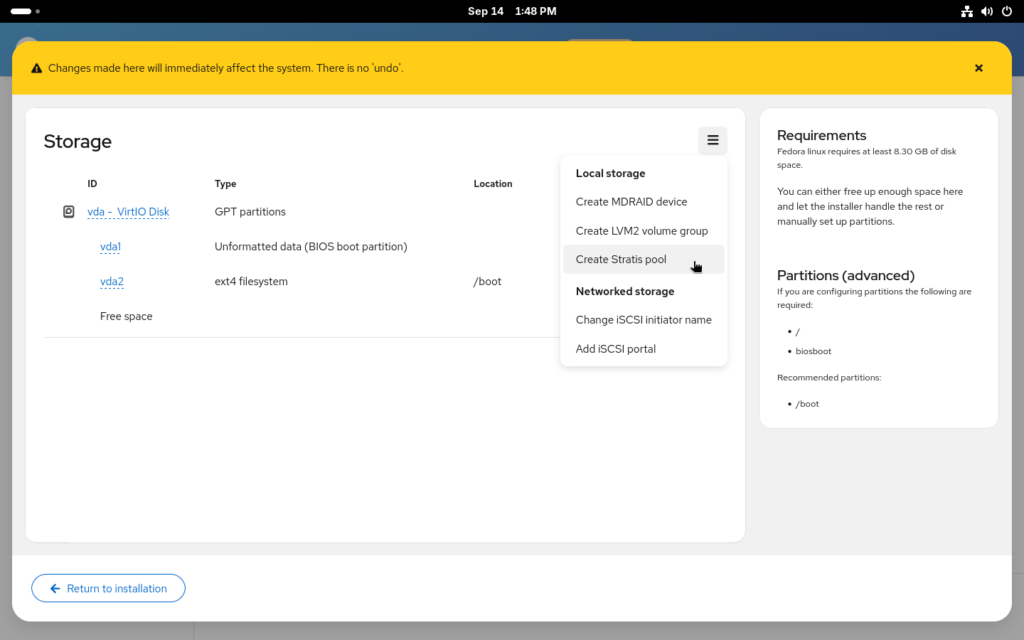This screenshot has width=1024, height=640.
Task: Open the activities pill in top bar
Action: click(x=25, y=11)
